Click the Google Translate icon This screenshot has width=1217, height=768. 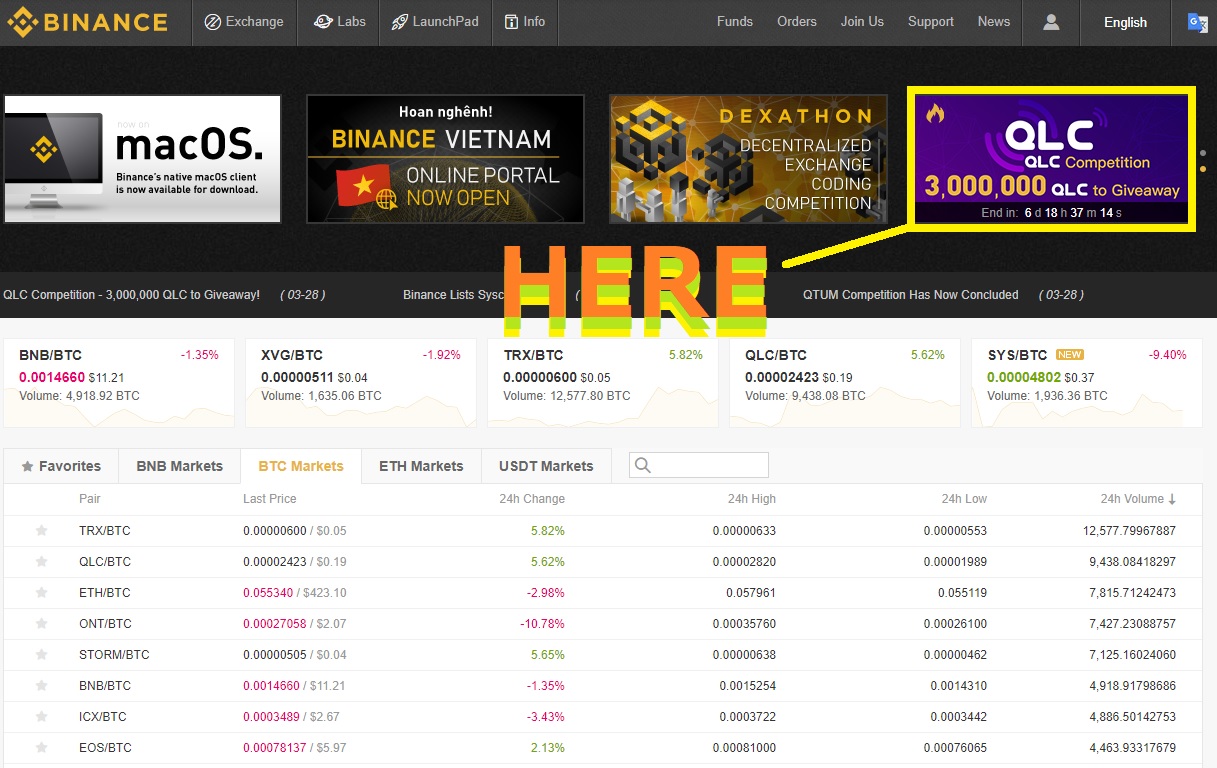pos(1197,22)
